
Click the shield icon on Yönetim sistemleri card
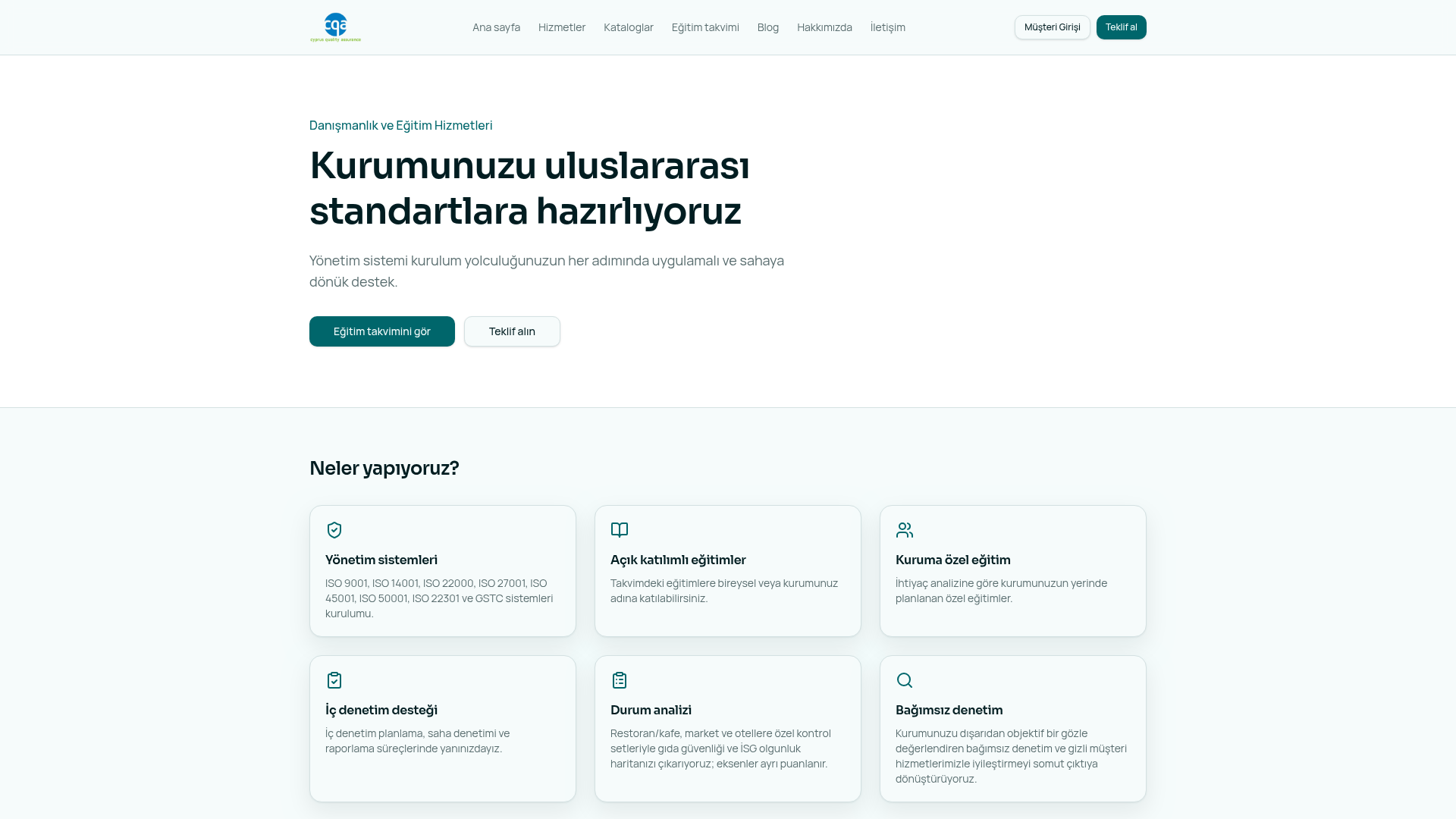pyautogui.click(x=334, y=530)
